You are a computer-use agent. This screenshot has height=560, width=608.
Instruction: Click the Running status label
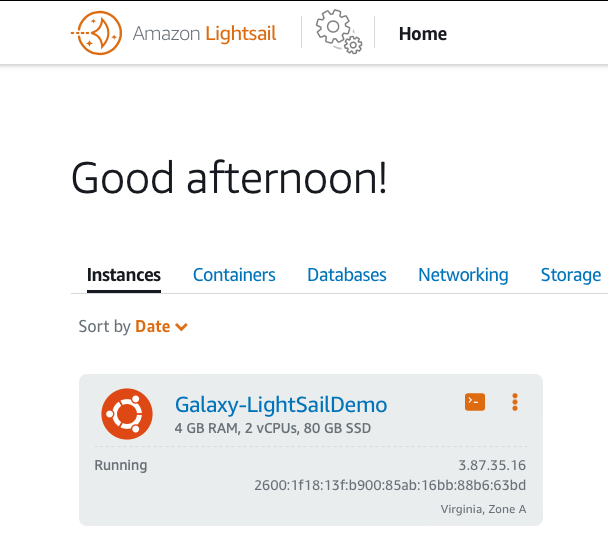[121, 465]
